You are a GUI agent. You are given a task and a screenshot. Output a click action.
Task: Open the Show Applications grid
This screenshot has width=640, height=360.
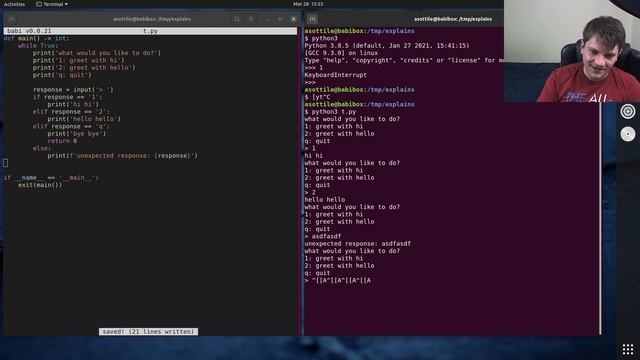(x=628, y=349)
